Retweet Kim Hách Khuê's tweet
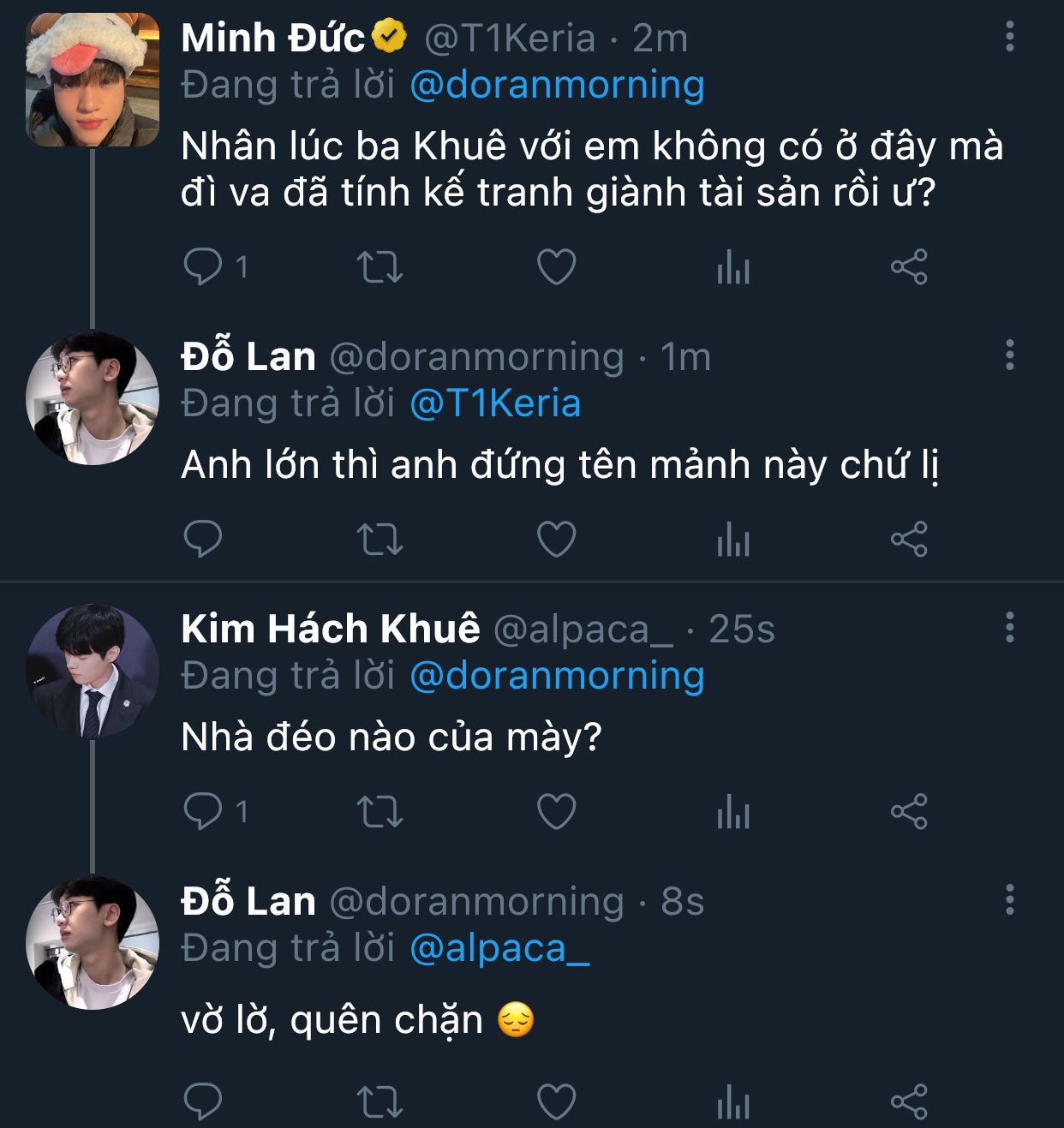This screenshot has height=1128, width=1064. coord(380,811)
